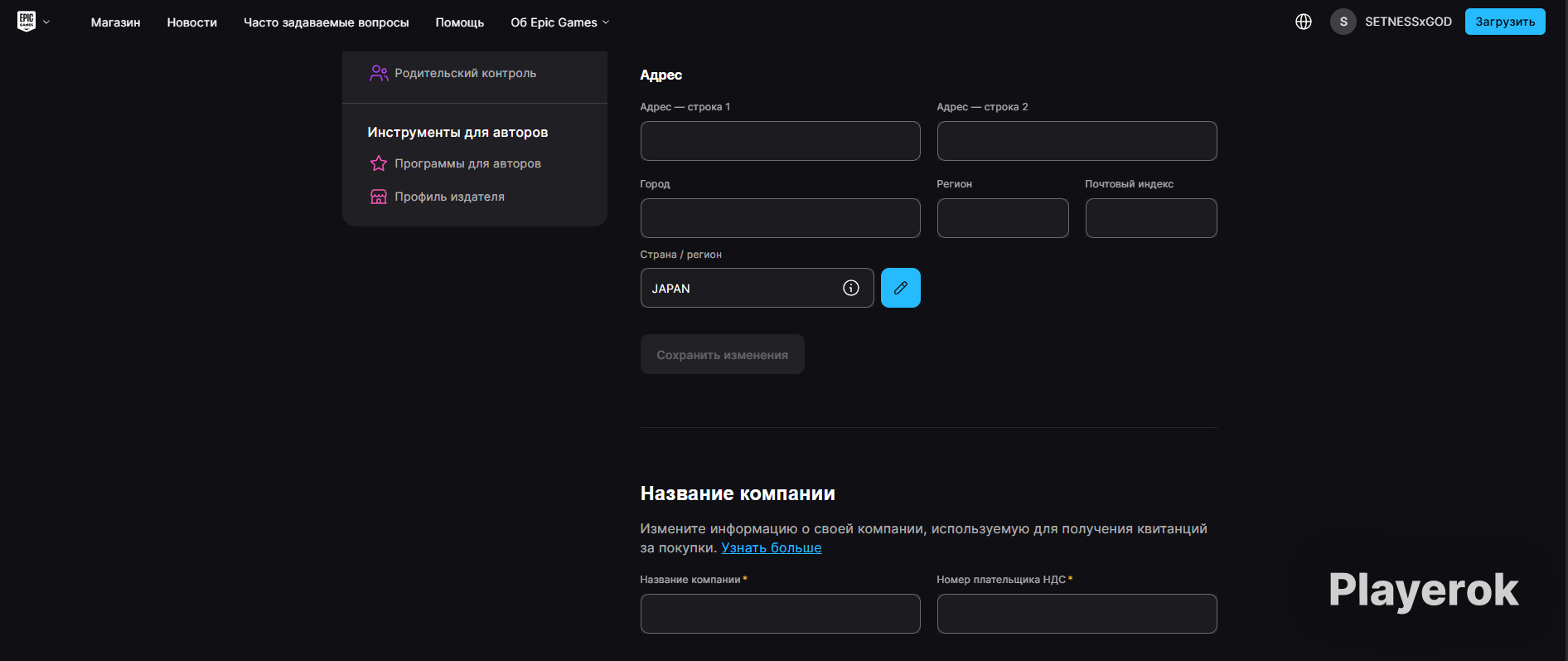Focus the Название компании input field

781,614
